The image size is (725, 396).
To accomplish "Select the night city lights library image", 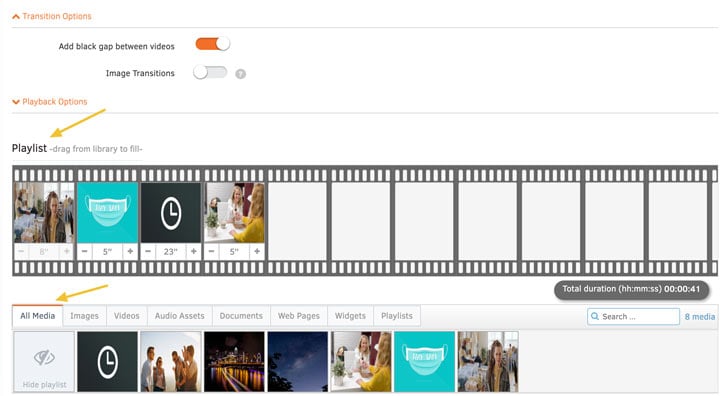I will (234, 361).
